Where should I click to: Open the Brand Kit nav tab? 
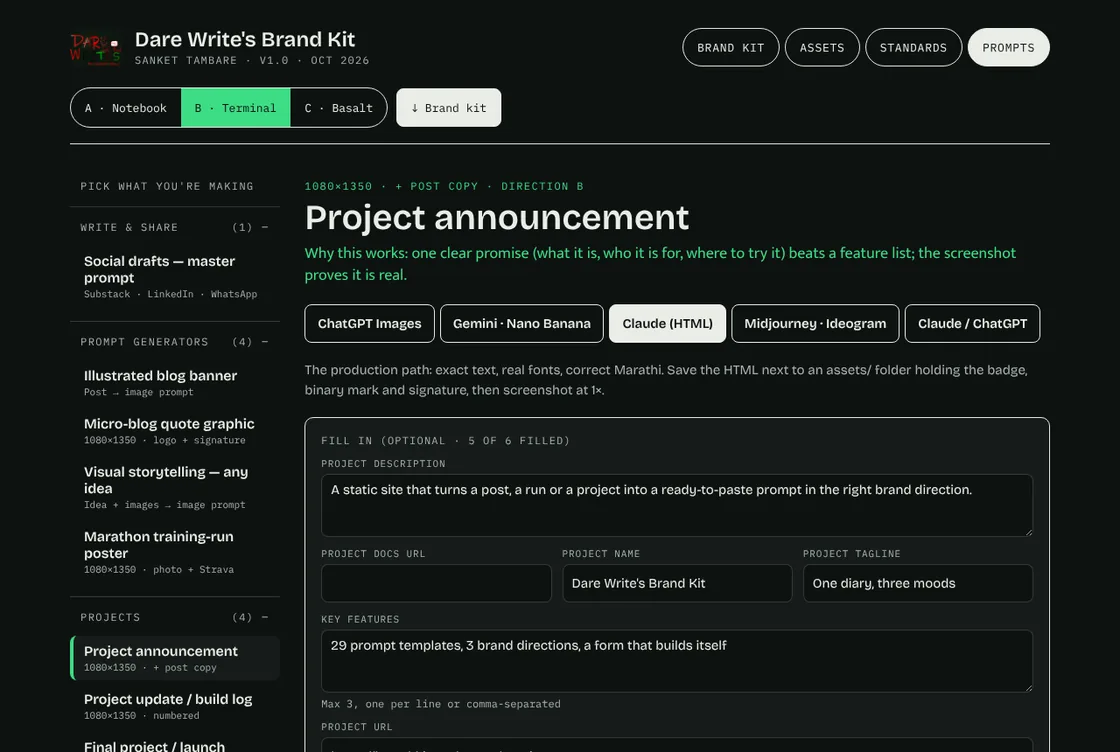click(x=730, y=48)
